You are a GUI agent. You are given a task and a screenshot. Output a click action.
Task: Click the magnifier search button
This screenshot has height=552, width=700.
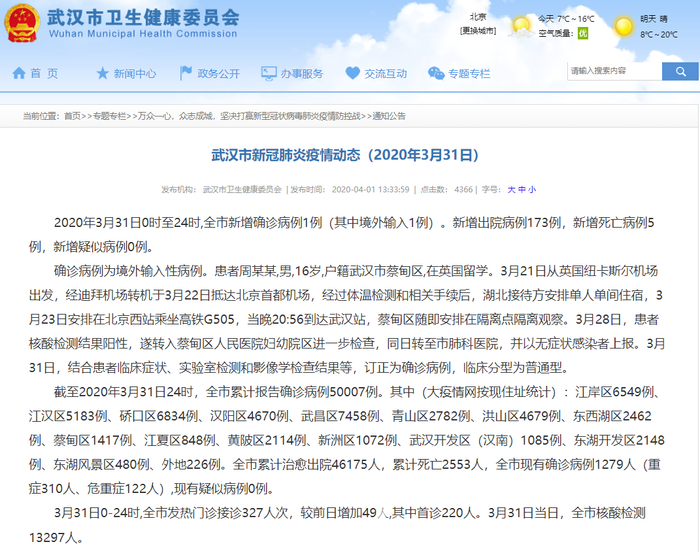[x=680, y=71]
